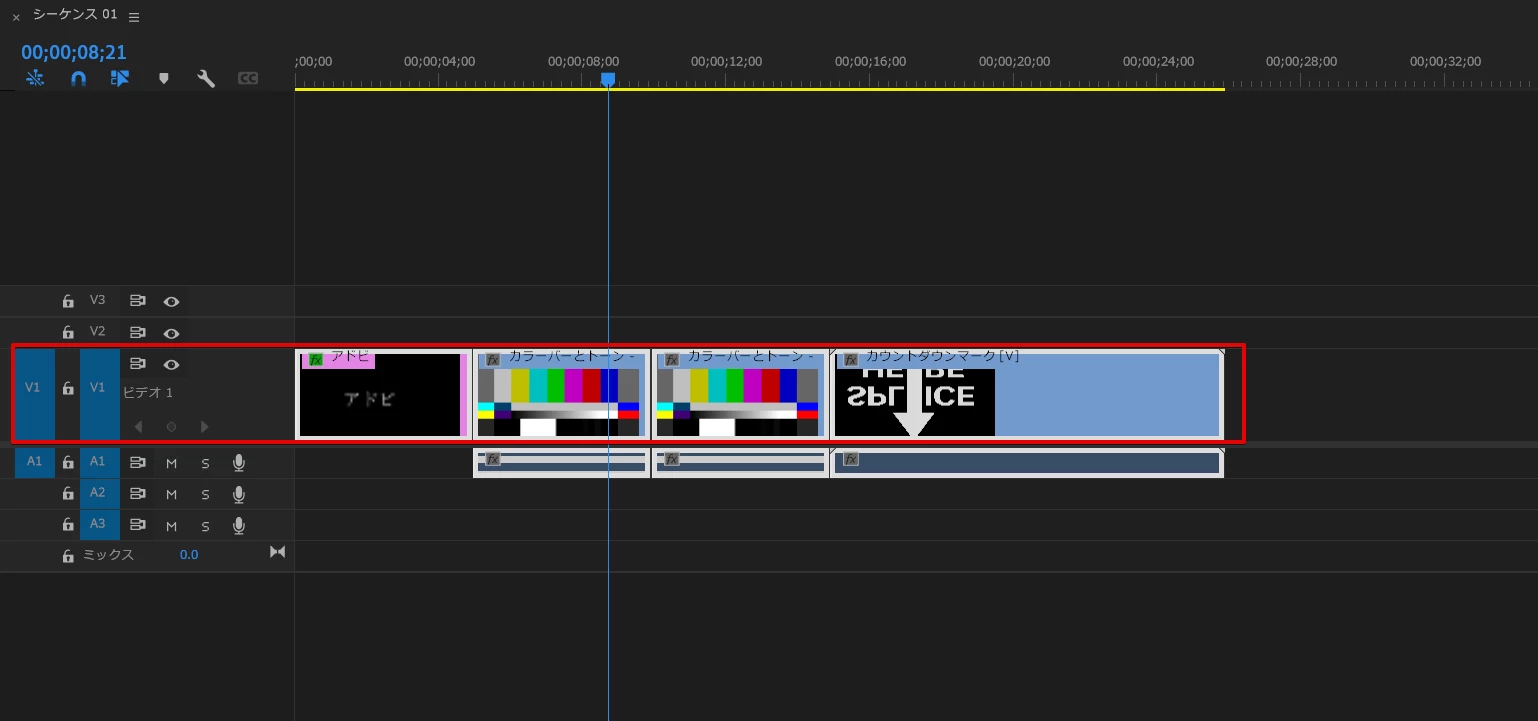Toggle the A1 track target button
1538x721 pixels.
pos(99,463)
